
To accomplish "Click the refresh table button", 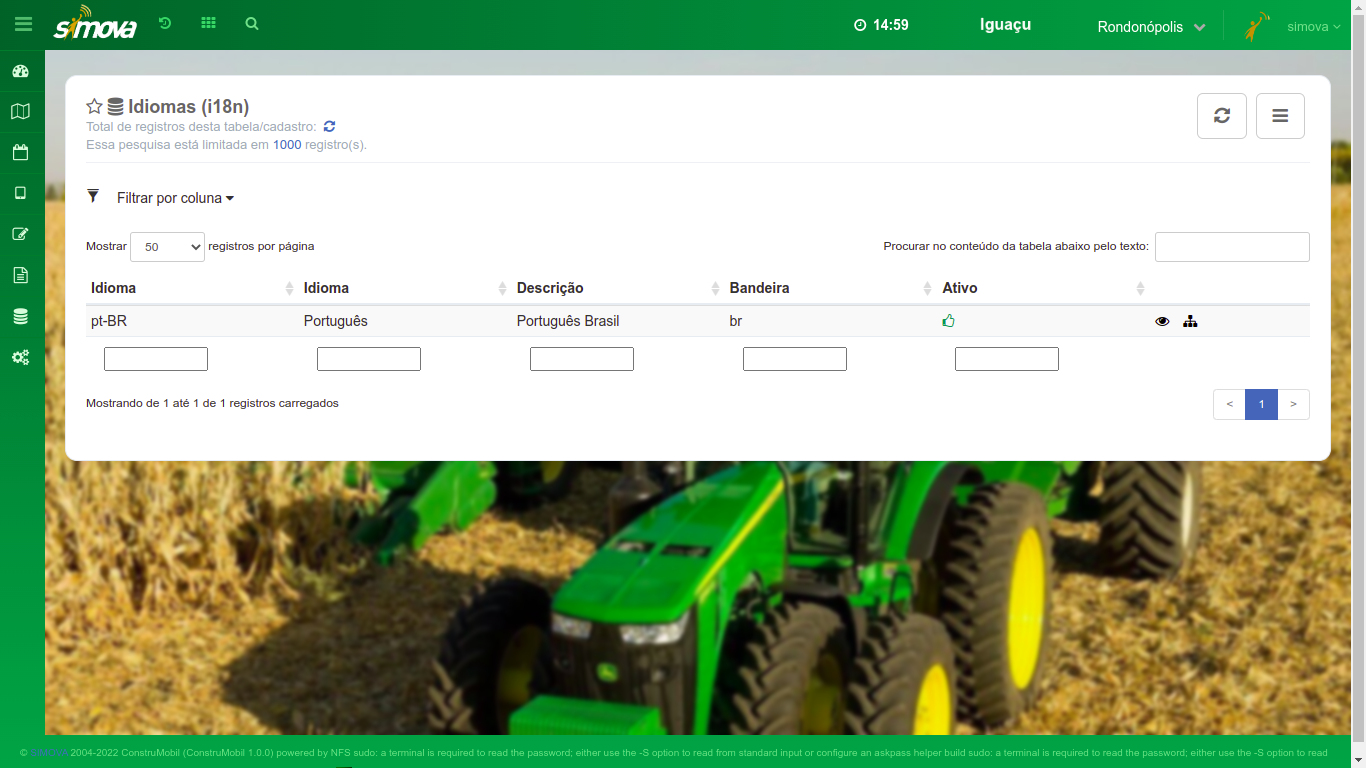I will (x=1222, y=116).
